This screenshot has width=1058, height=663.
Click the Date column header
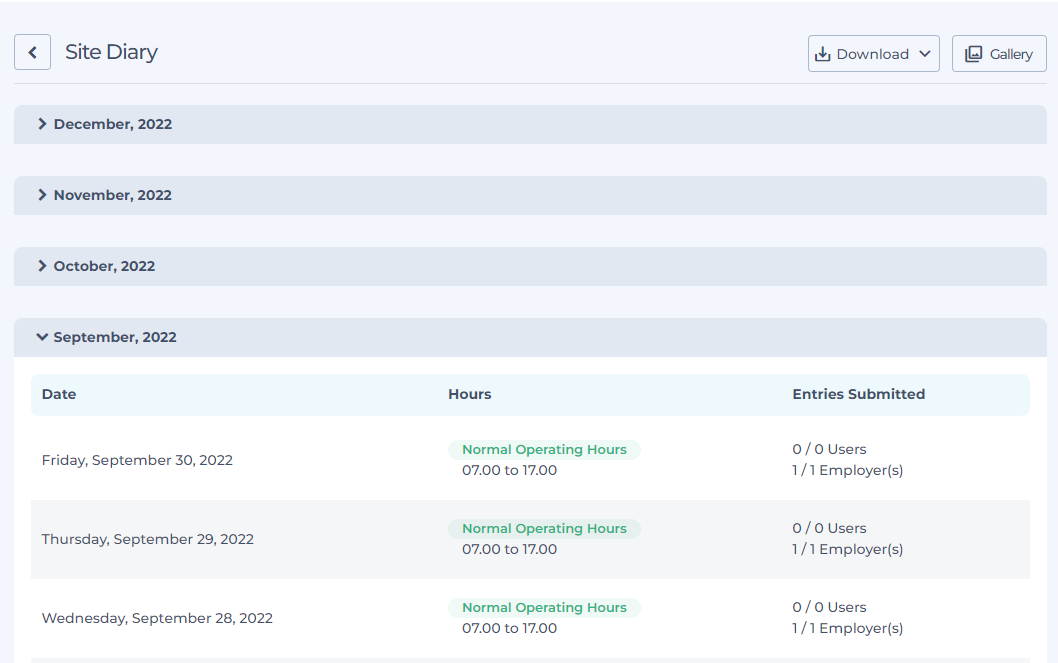click(59, 394)
